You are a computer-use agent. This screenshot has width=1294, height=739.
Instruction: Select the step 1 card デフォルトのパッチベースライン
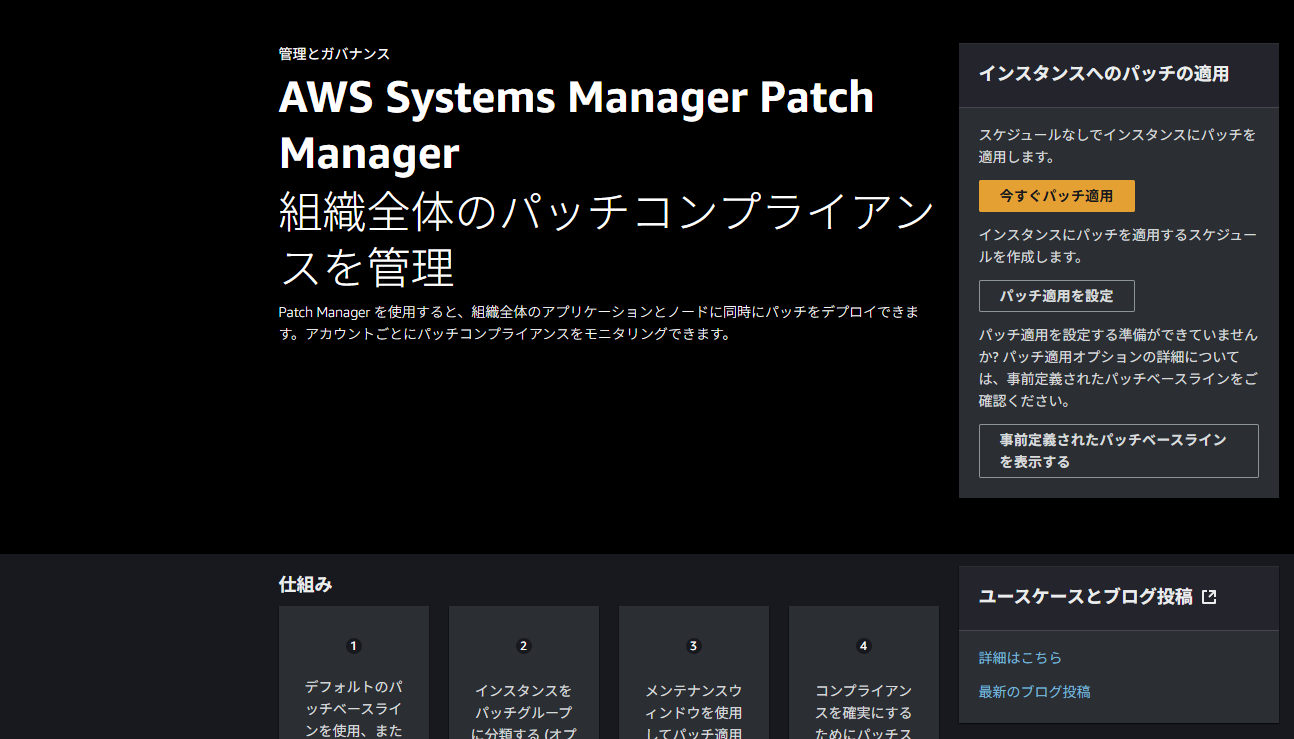tap(354, 672)
